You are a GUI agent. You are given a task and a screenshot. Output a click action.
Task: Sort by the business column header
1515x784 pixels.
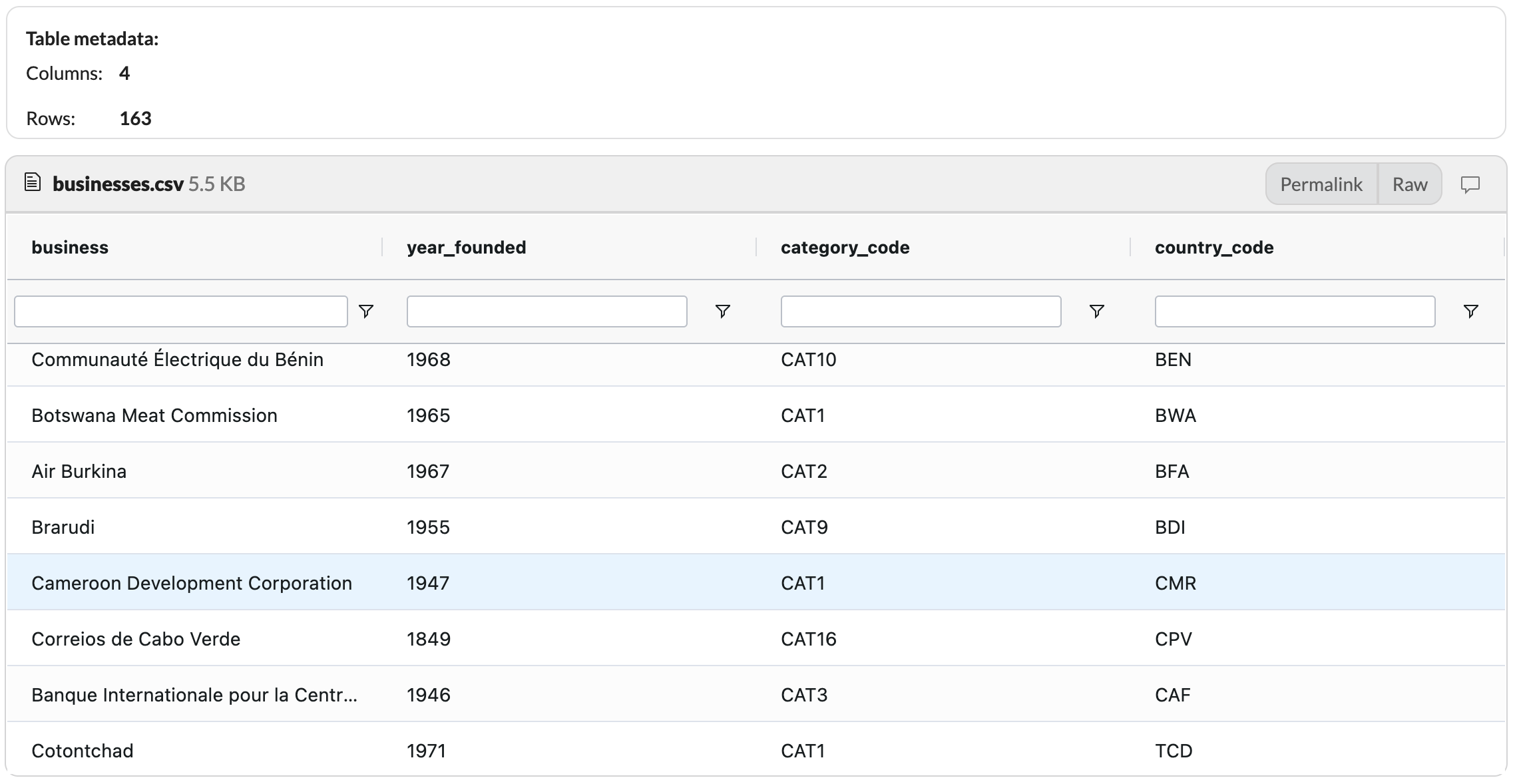tap(70, 248)
